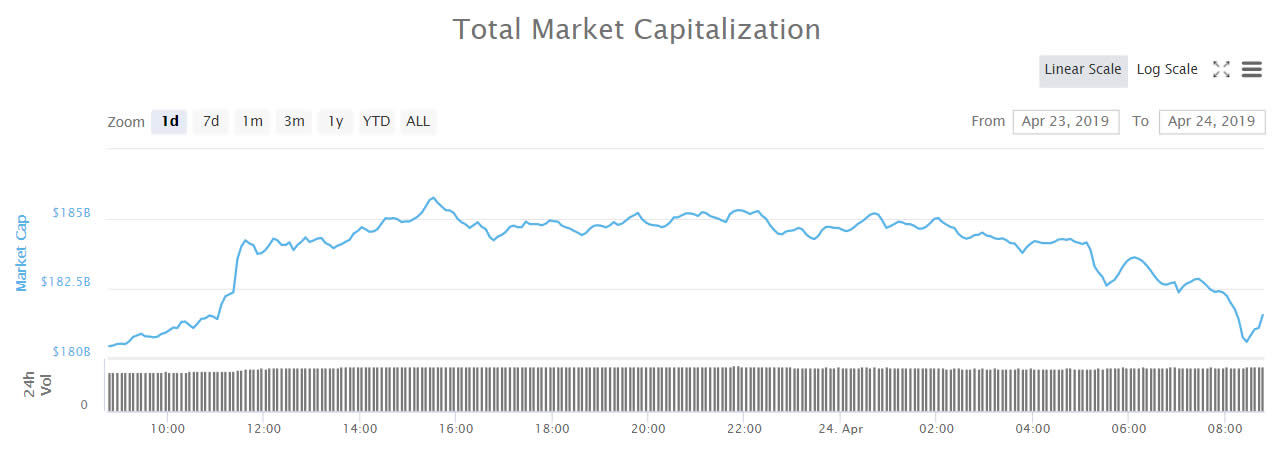Click the market cap peak on line

click(432, 198)
